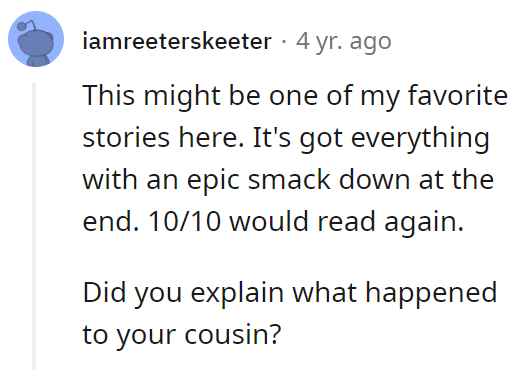Click the words "would read again."
The height and width of the screenshot is (370, 528).
pos(346,222)
